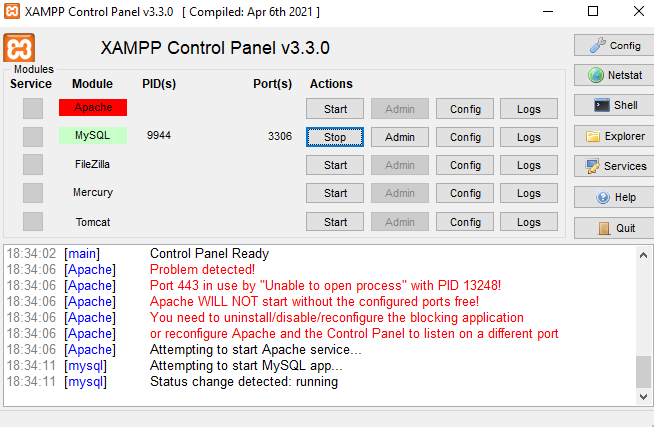Click the XAMPP orange logo icon
This screenshot has width=654, height=427.
(x=19, y=50)
